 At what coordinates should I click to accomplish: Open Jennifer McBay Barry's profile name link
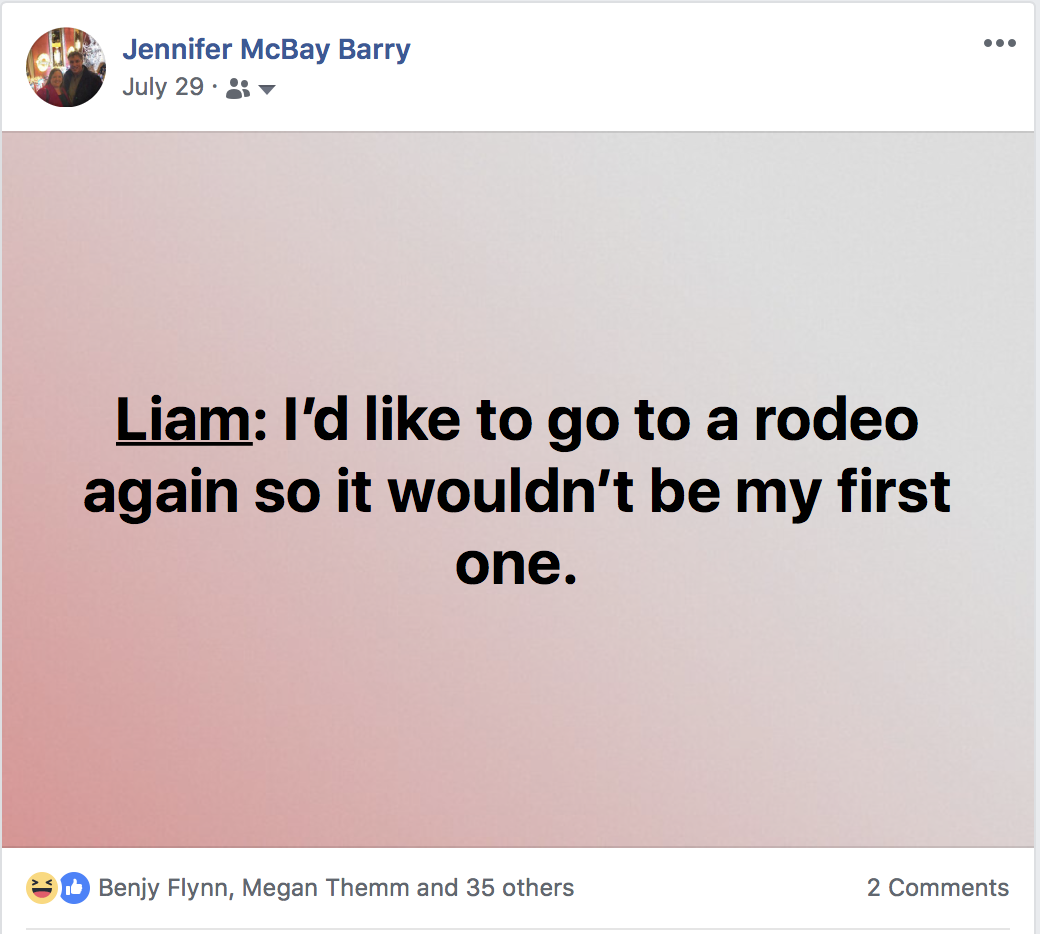[266, 49]
